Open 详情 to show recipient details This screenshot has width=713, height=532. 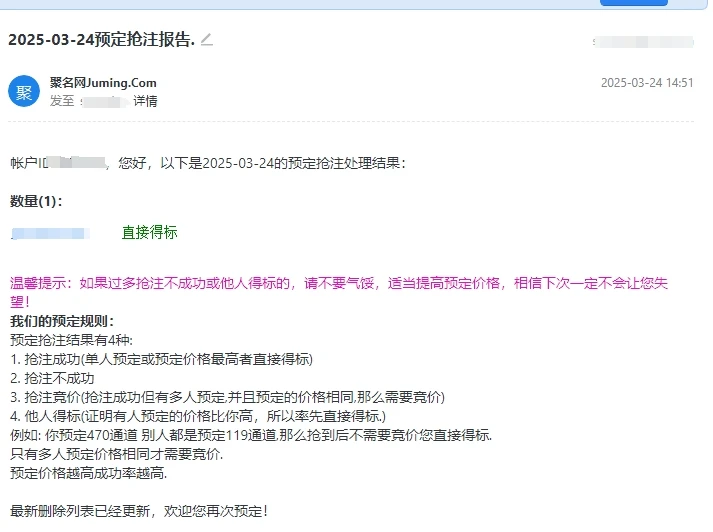click(145, 101)
